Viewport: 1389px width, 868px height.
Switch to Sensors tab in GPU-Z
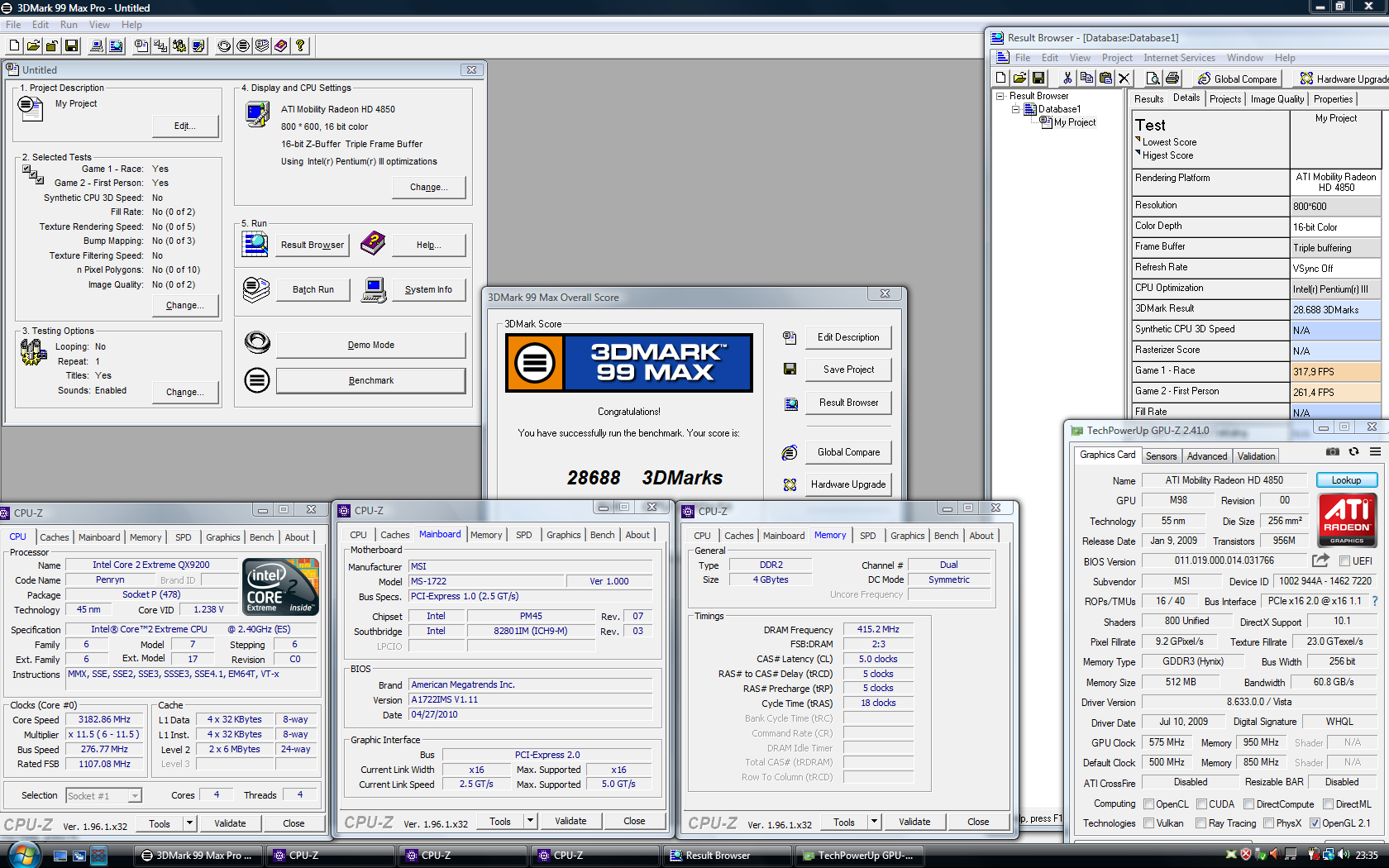(1161, 456)
